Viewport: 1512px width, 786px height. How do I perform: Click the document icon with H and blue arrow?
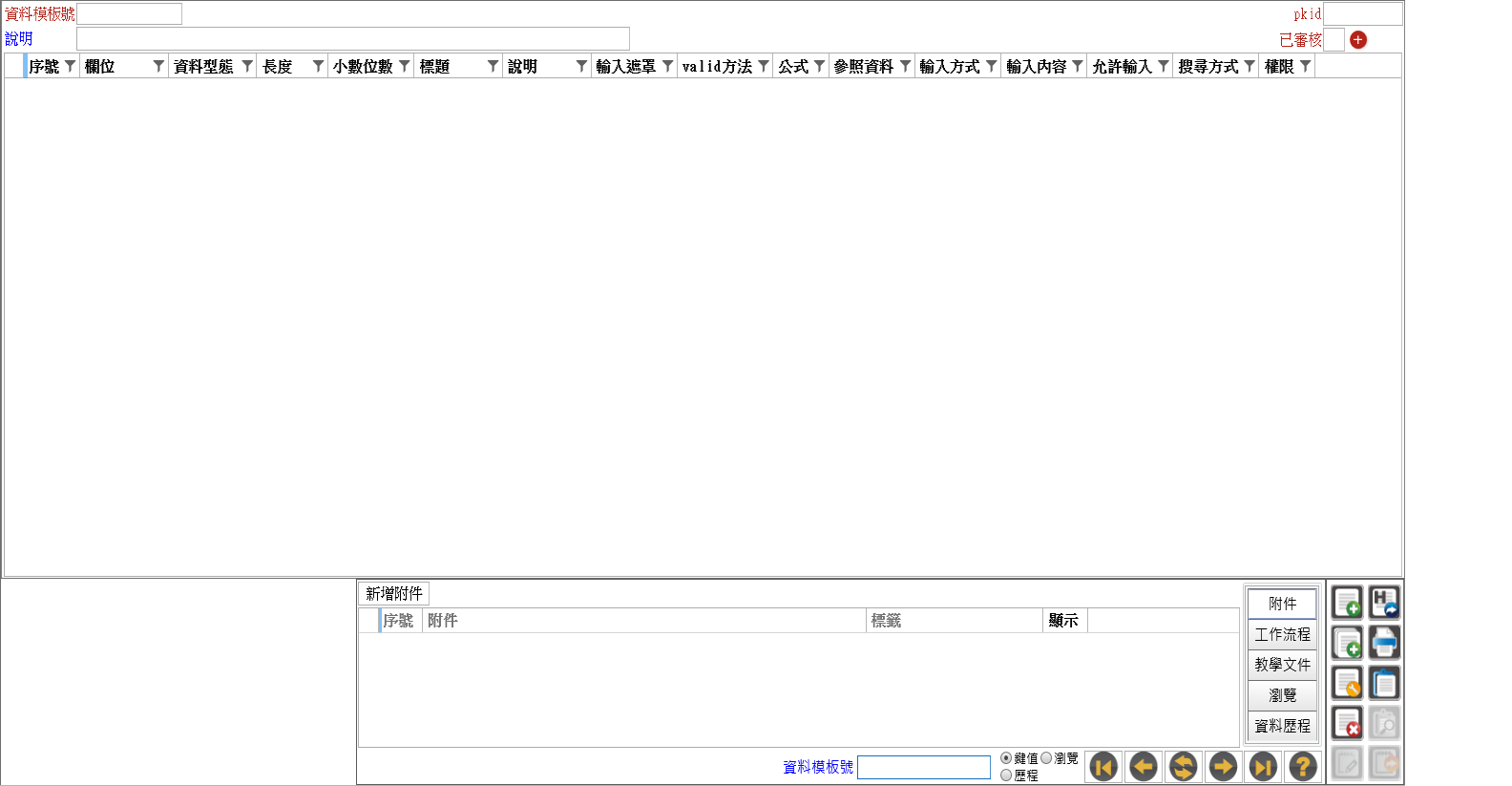(x=1385, y=603)
